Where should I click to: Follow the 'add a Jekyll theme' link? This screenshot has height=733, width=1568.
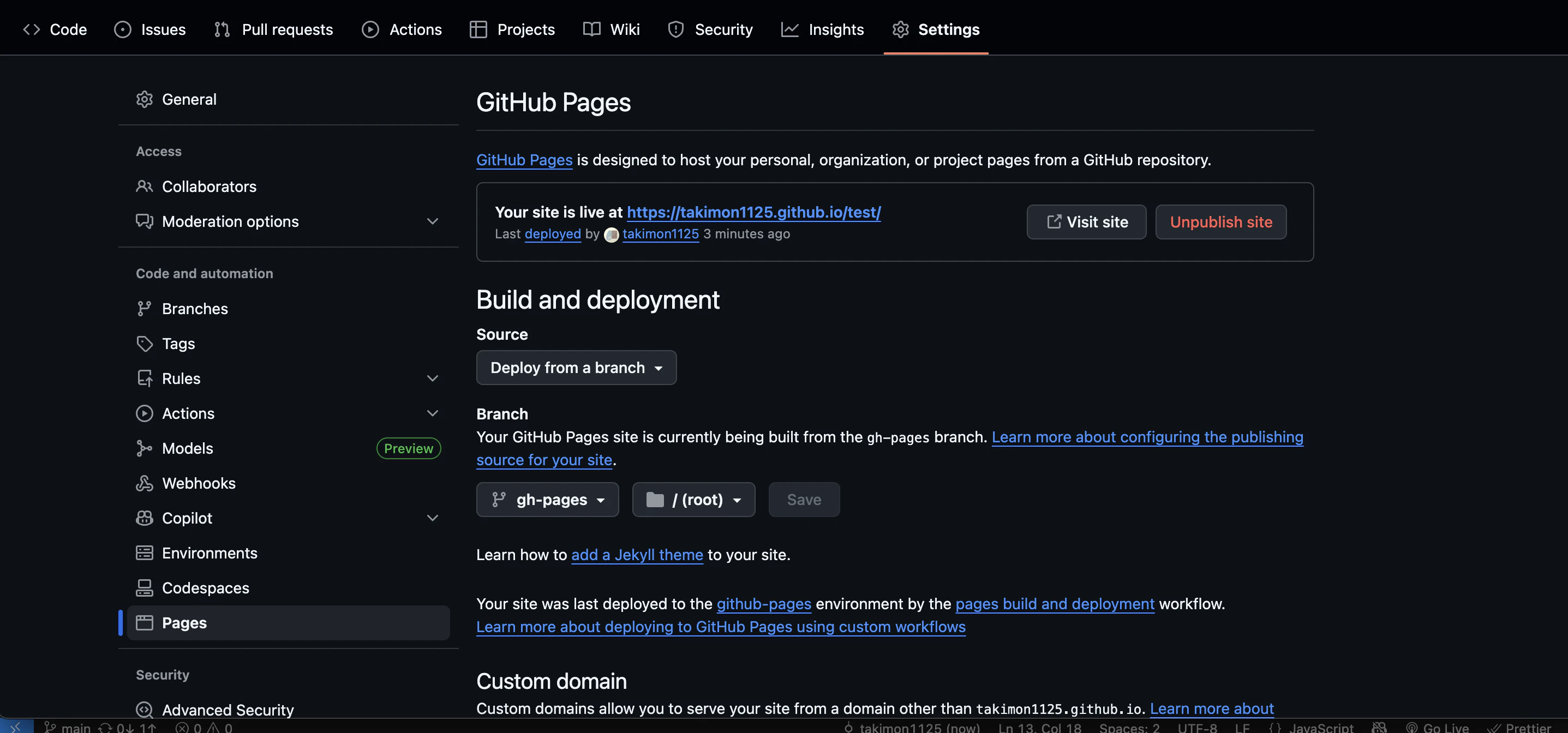[637, 554]
